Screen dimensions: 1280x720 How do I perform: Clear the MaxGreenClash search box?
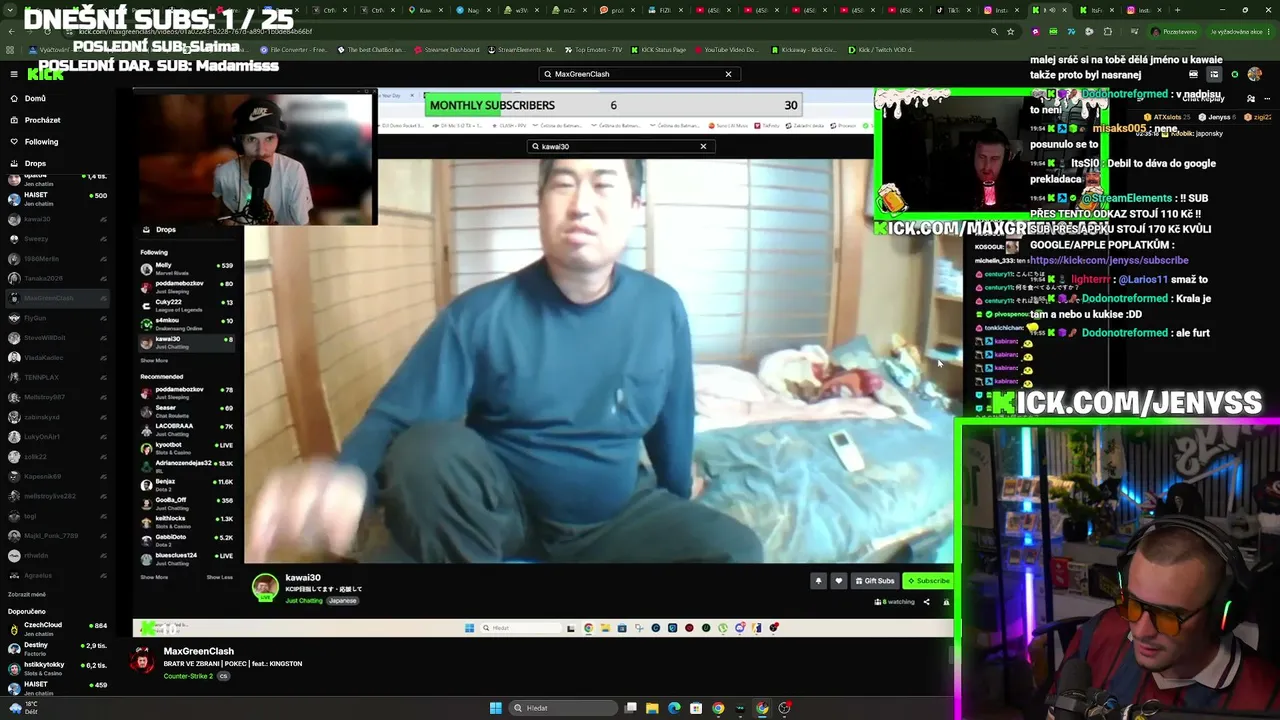[x=728, y=74]
